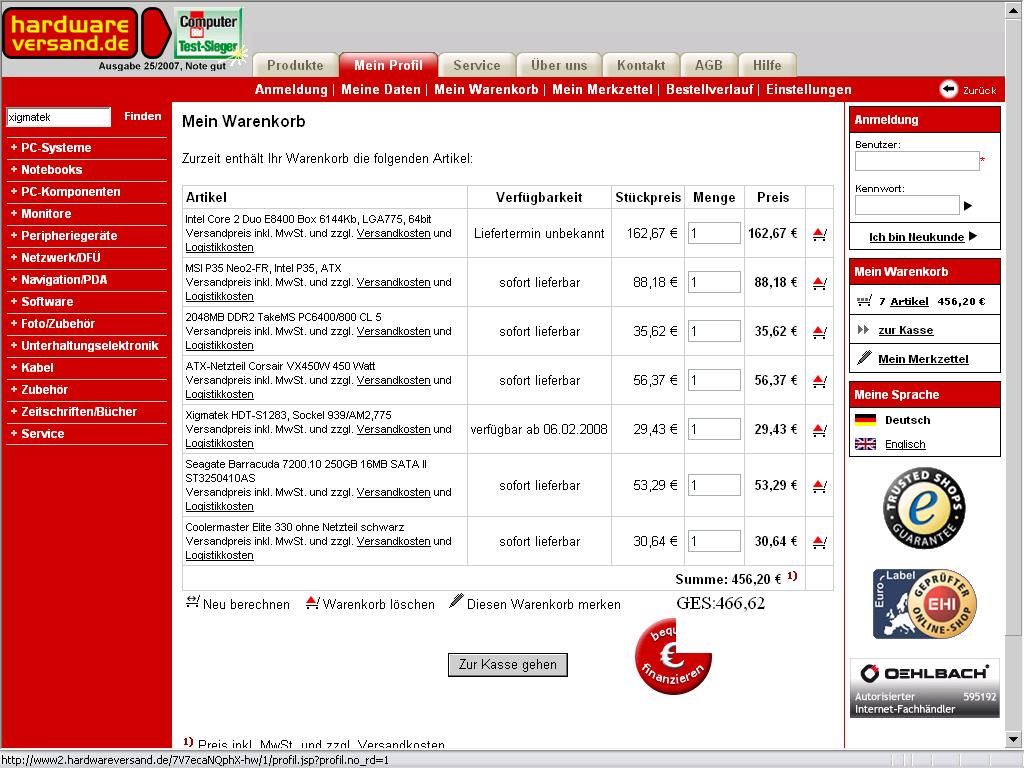Click Zur Kasse gehen button

[507, 665]
